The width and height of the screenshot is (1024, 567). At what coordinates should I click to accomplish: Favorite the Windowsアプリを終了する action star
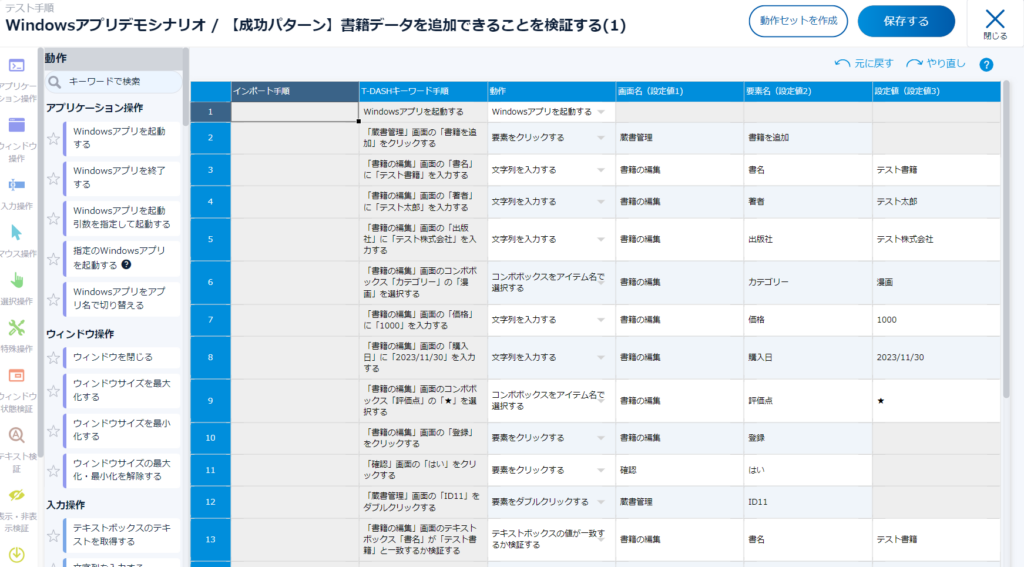(x=54, y=178)
